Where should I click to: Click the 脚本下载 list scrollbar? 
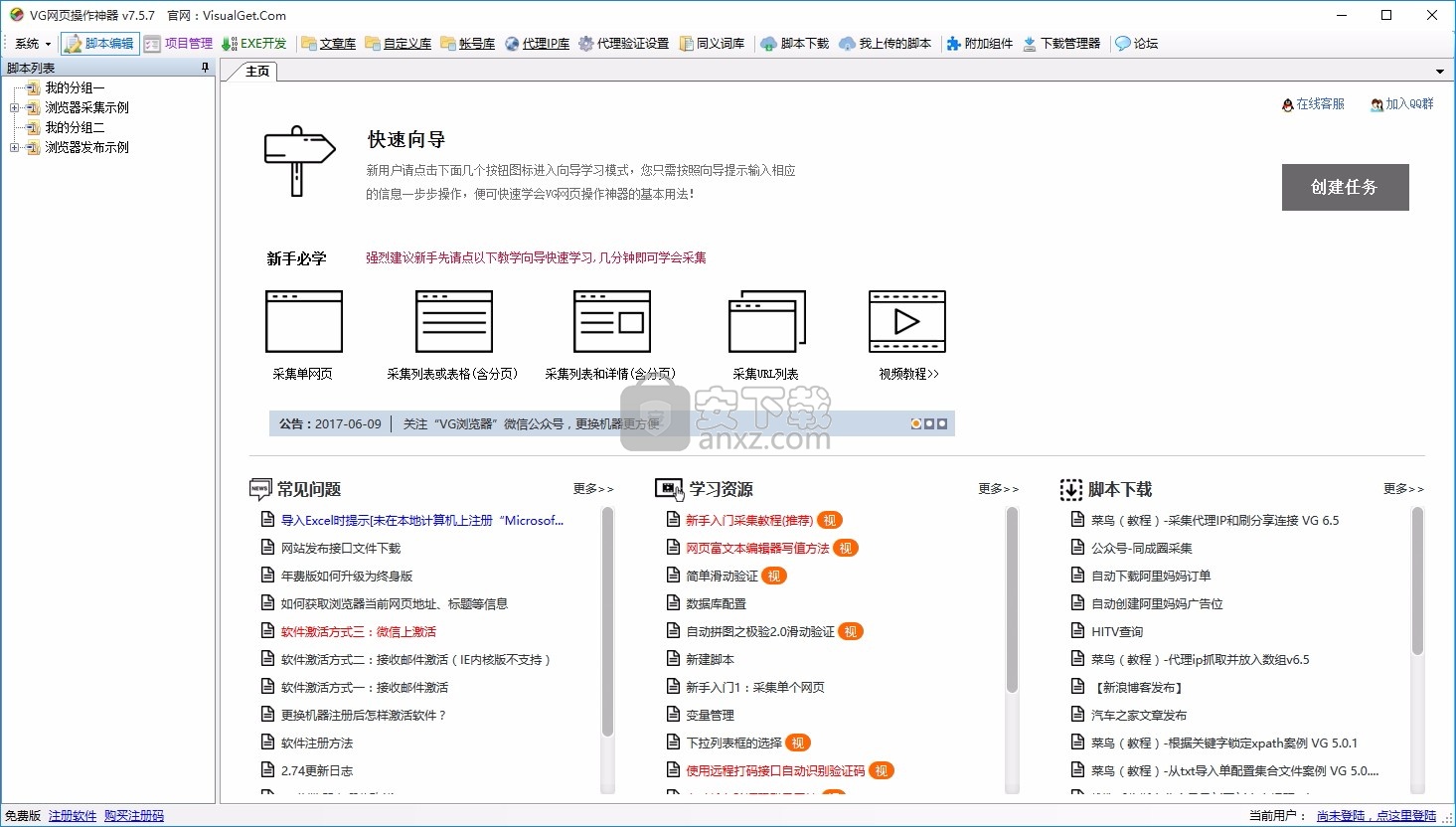(x=1417, y=581)
